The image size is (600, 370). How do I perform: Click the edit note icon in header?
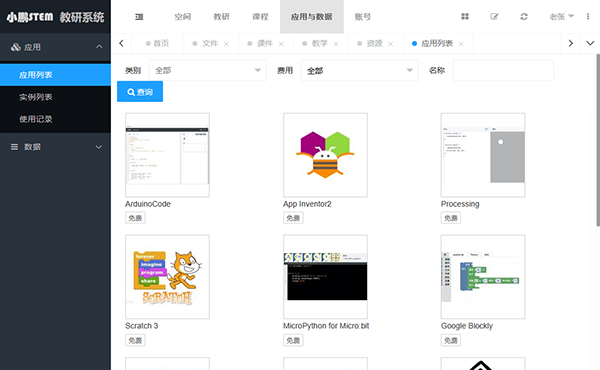point(494,16)
